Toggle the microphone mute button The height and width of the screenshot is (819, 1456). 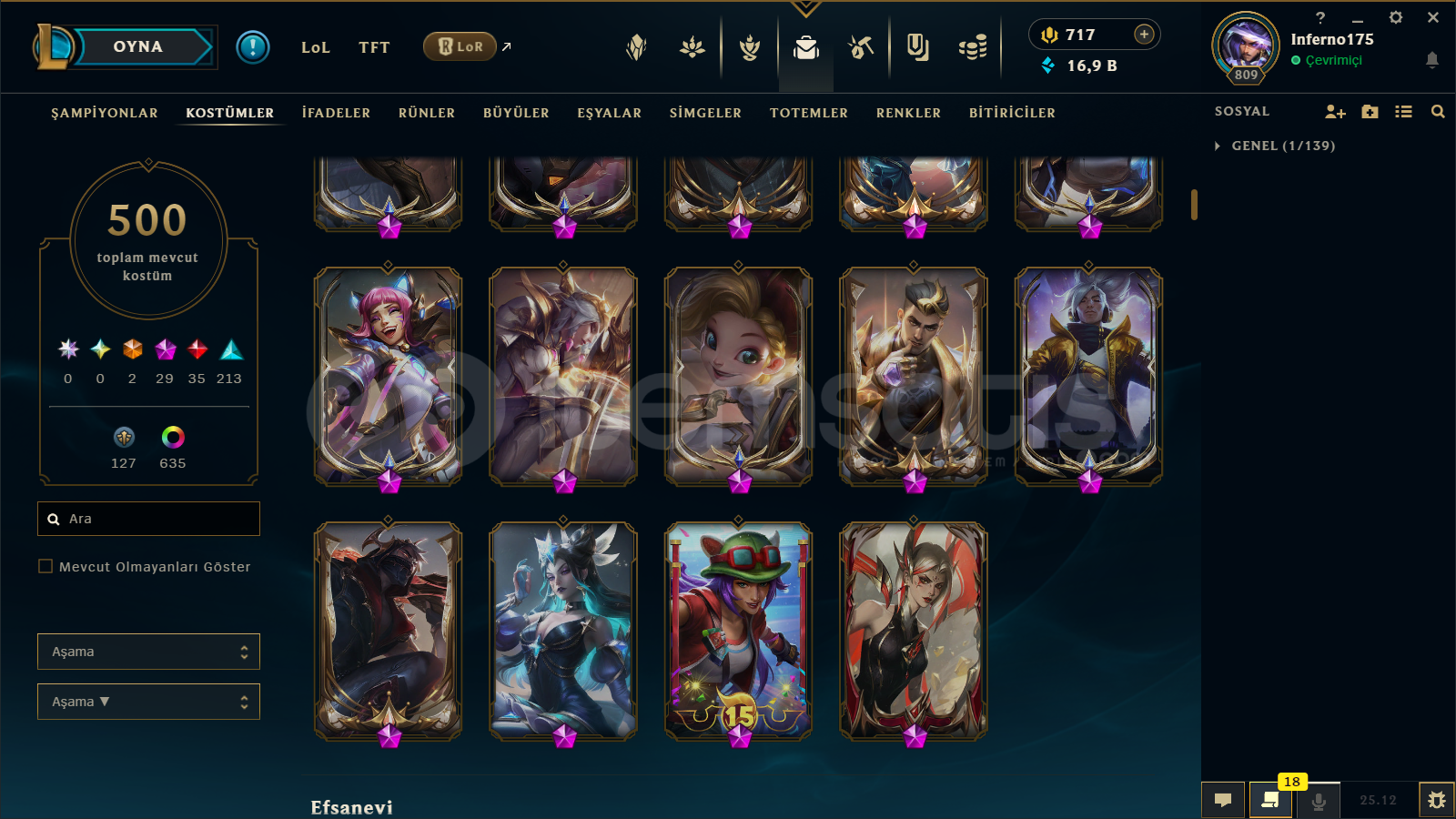[x=1318, y=800]
